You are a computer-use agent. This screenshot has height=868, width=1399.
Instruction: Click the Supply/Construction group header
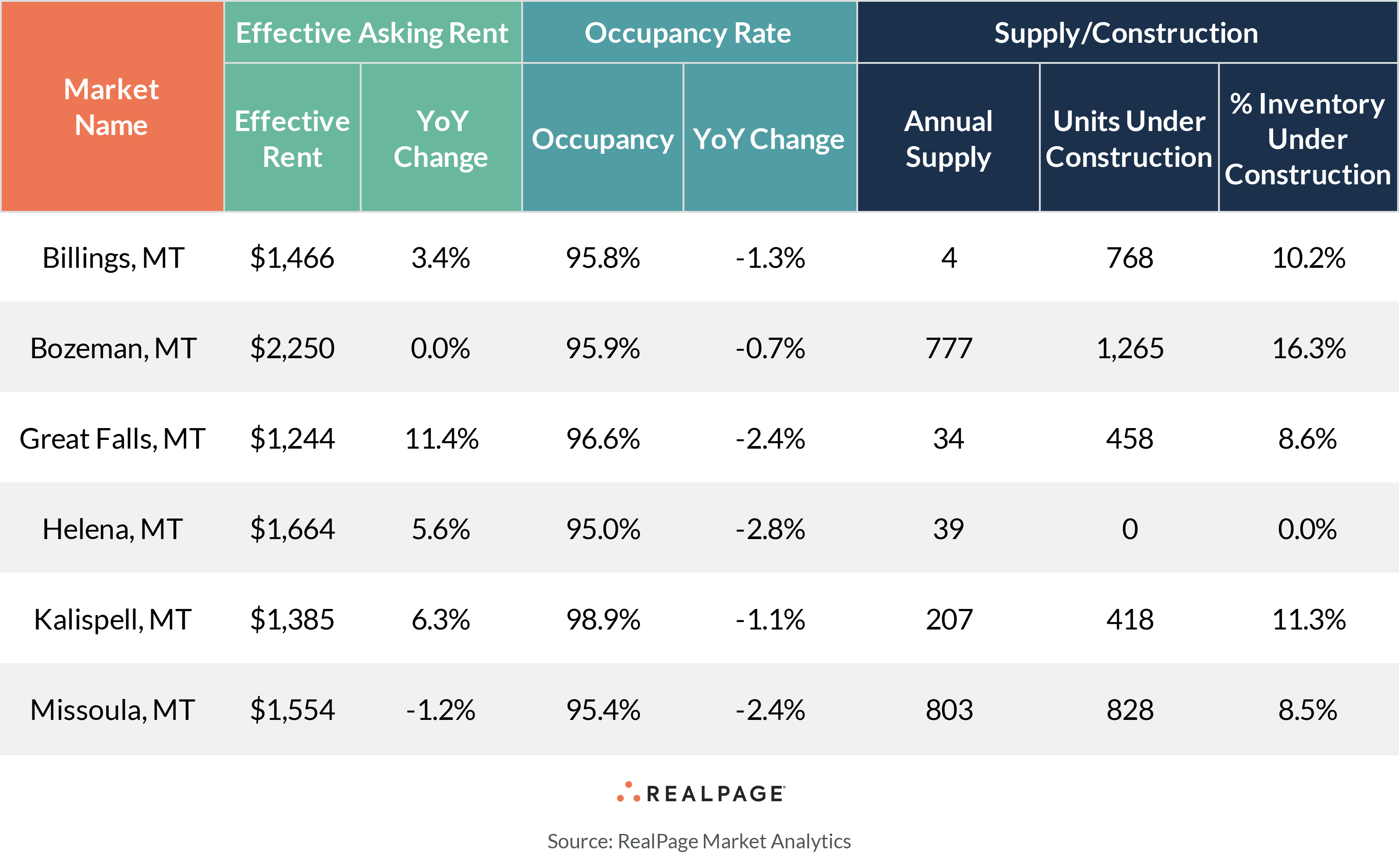point(1126,33)
